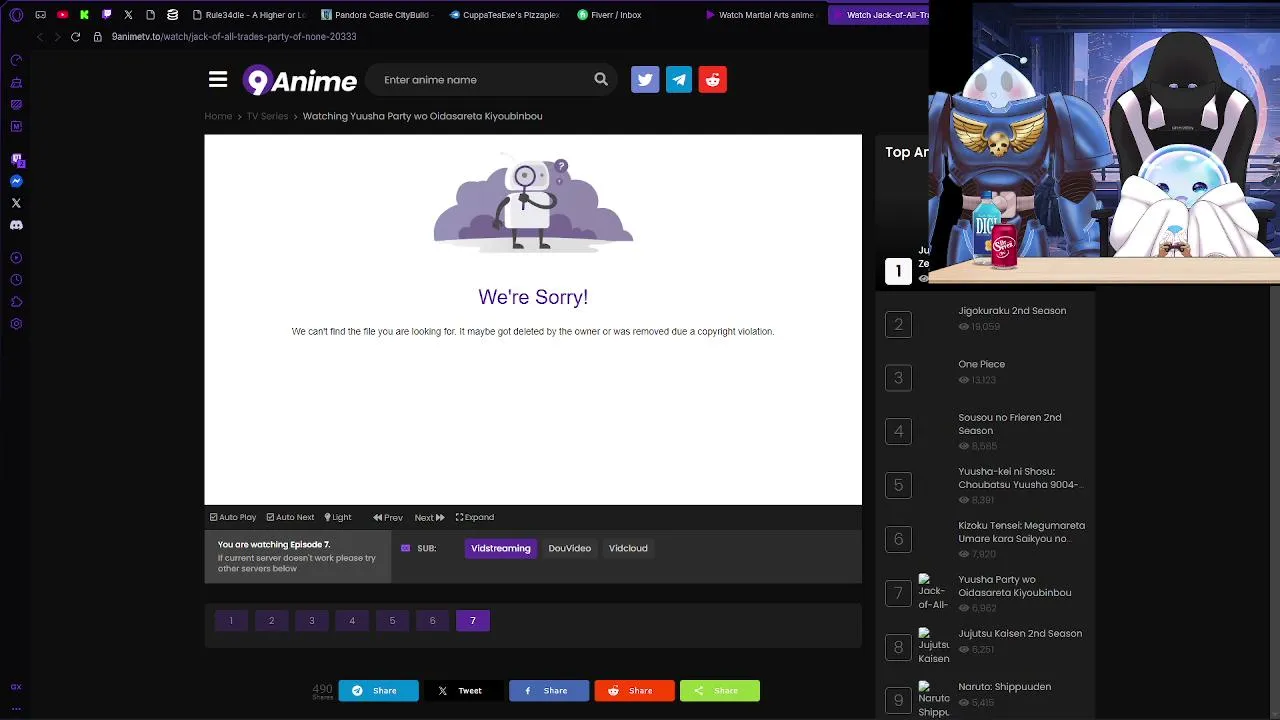Open the Watch Jack-of-All-Tra tab
Image resolution: width=1280 pixels, height=720 pixels.
[x=880, y=15]
